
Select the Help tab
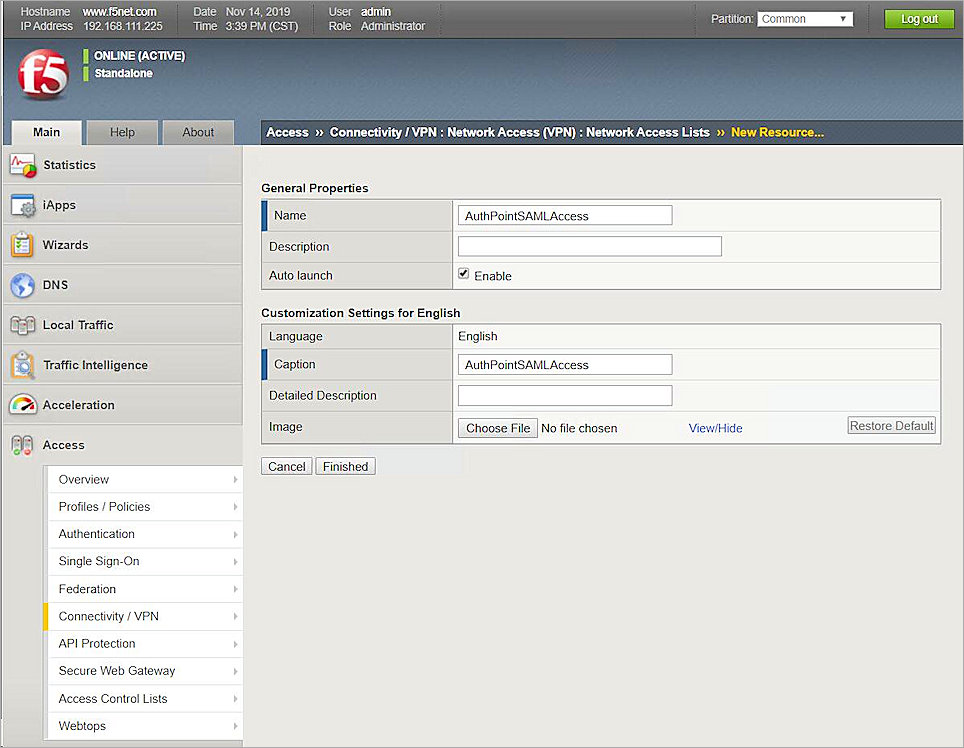121,131
